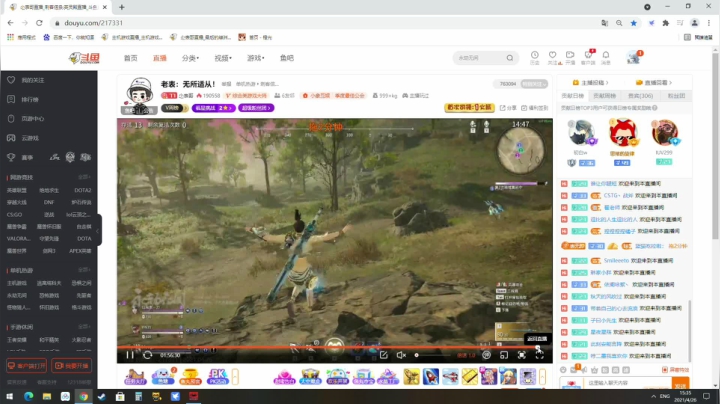The width and height of the screenshot is (720, 404).
Task: Click the 分享 share icon
Action: (x=508, y=108)
